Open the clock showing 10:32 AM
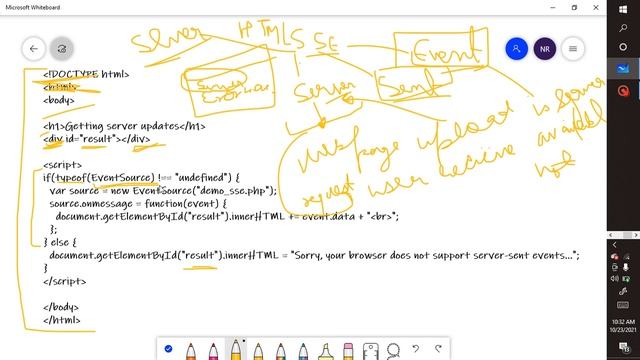Viewport: 640px width, 360px height. (x=623, y=325)
